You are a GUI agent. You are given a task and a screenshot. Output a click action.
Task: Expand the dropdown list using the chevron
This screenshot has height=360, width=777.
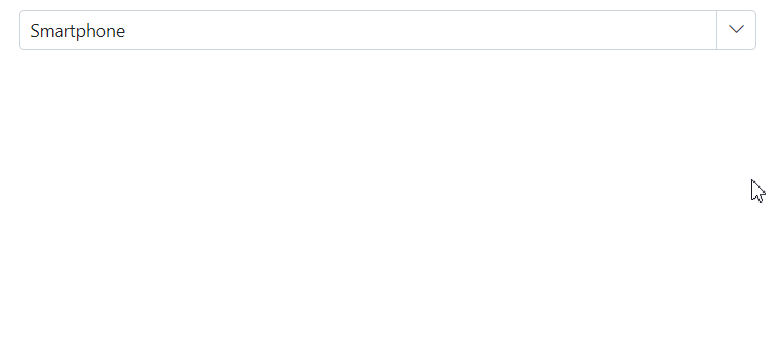tap(736, 30)
